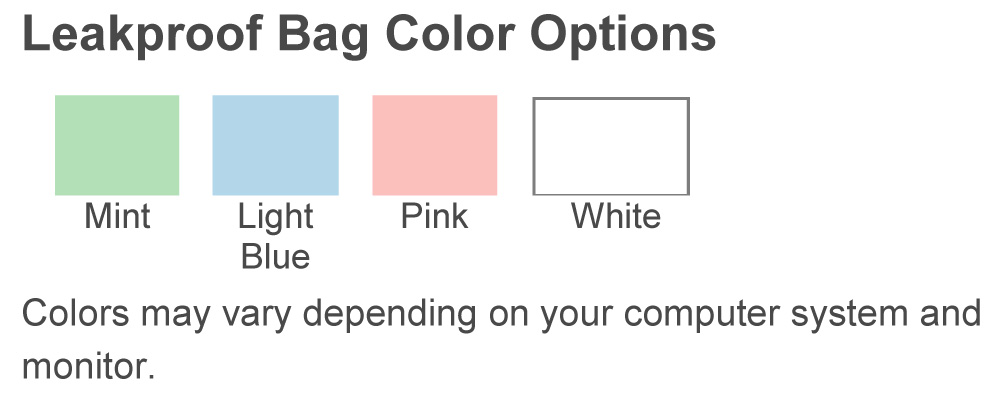Select the outlined White color swatch
Viewport: 996px width, 397px height.
tap(611, 146)
